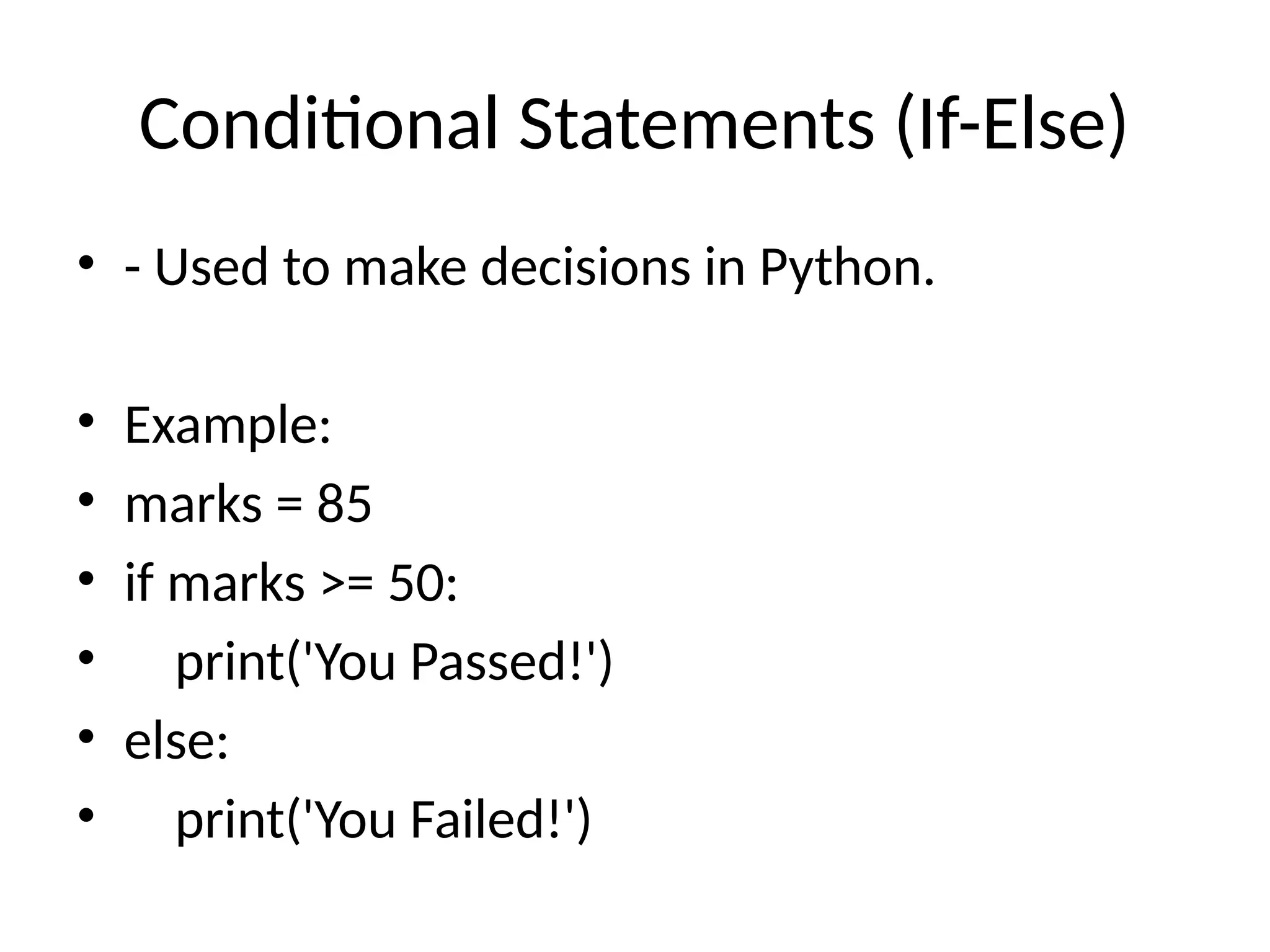Image resolution: width=1270 pixels, height=952 pixels.
Task: Click the bullet beside "Example:"
Action: point(86,421)
